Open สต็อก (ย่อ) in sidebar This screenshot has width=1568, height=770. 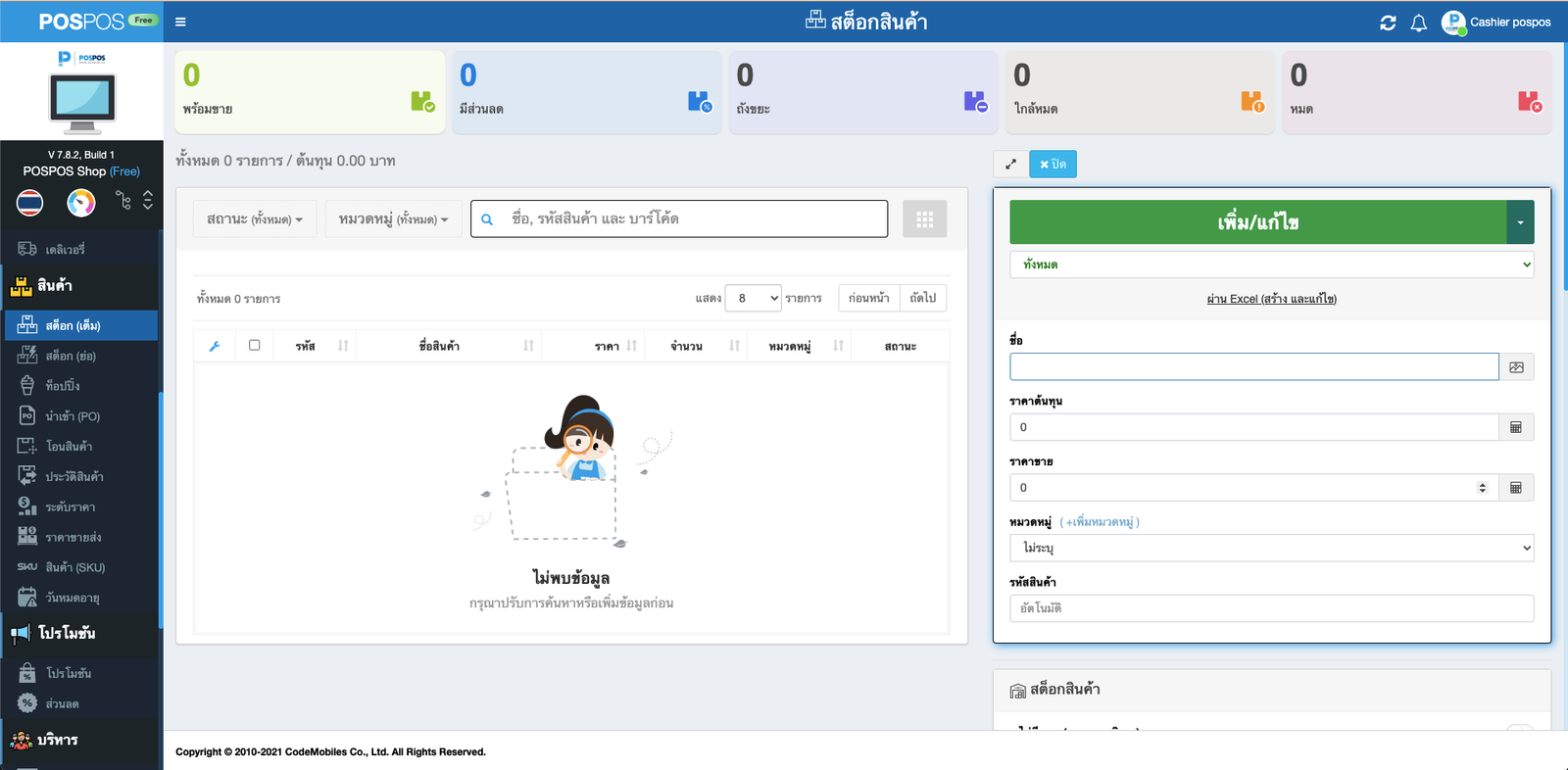[x=71, y=356]
